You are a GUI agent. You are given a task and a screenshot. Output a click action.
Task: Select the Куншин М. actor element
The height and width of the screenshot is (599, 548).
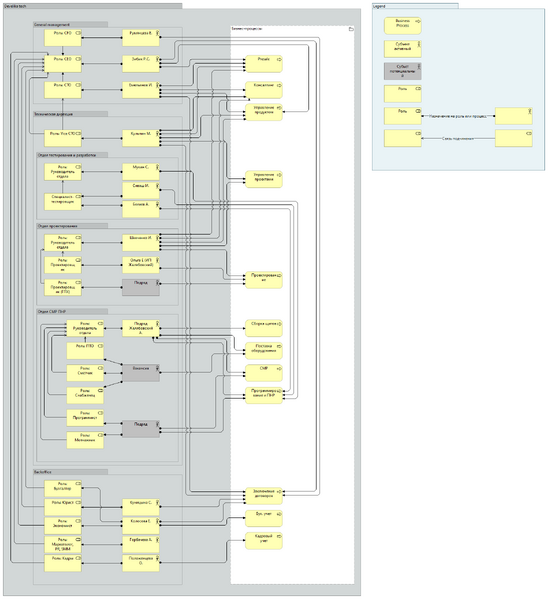[x=141, y=138]
